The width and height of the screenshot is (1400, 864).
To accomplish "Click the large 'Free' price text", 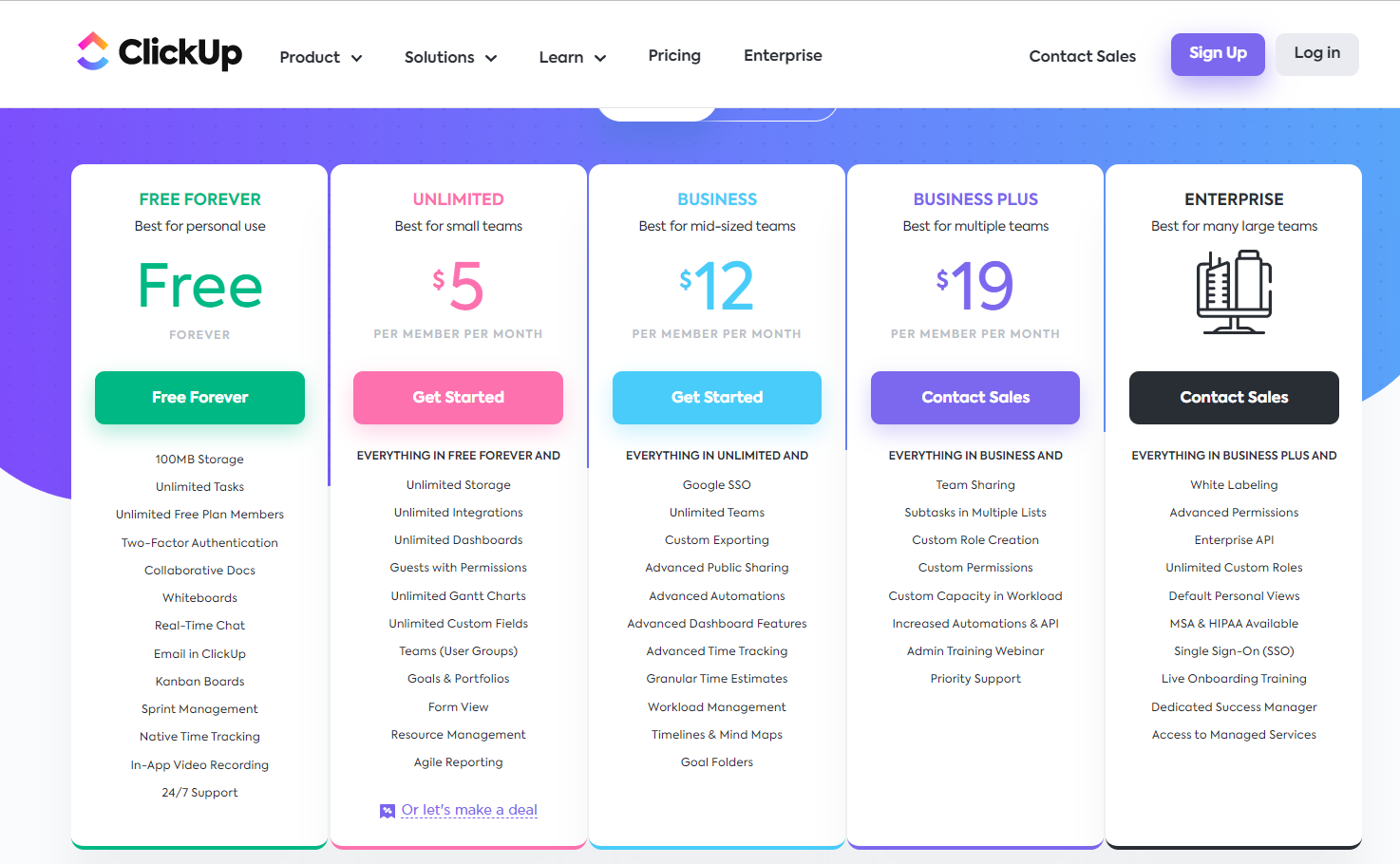I will coord(199,286).
